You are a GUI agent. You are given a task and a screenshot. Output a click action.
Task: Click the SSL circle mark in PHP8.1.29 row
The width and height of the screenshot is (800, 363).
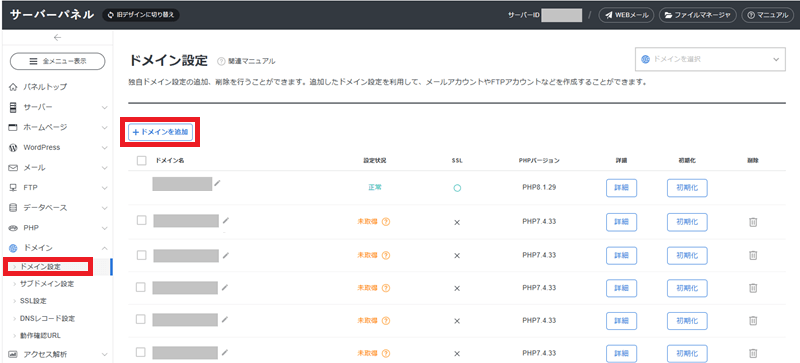point(457,188)
